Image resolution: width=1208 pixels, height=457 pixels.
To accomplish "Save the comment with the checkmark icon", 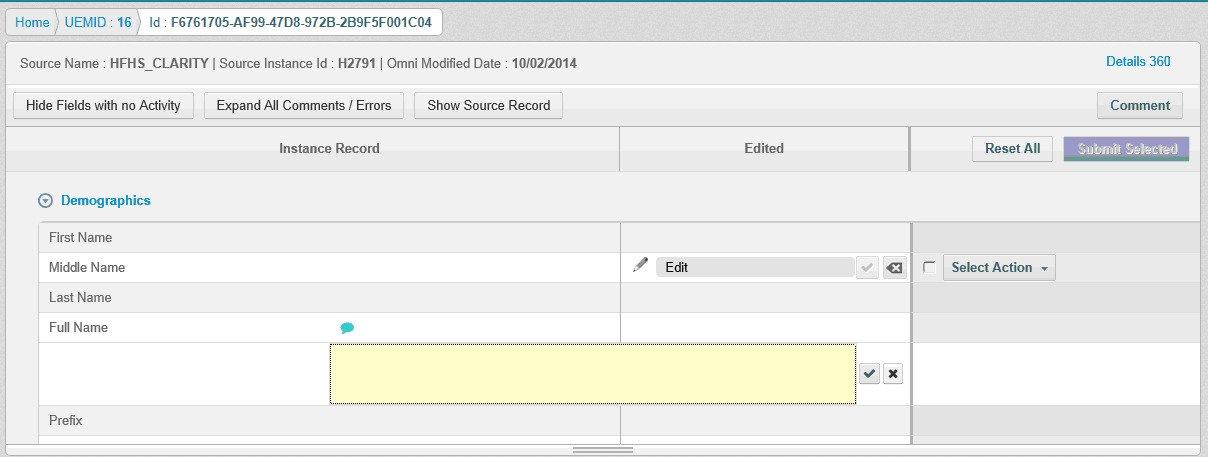I will [870, 374].
